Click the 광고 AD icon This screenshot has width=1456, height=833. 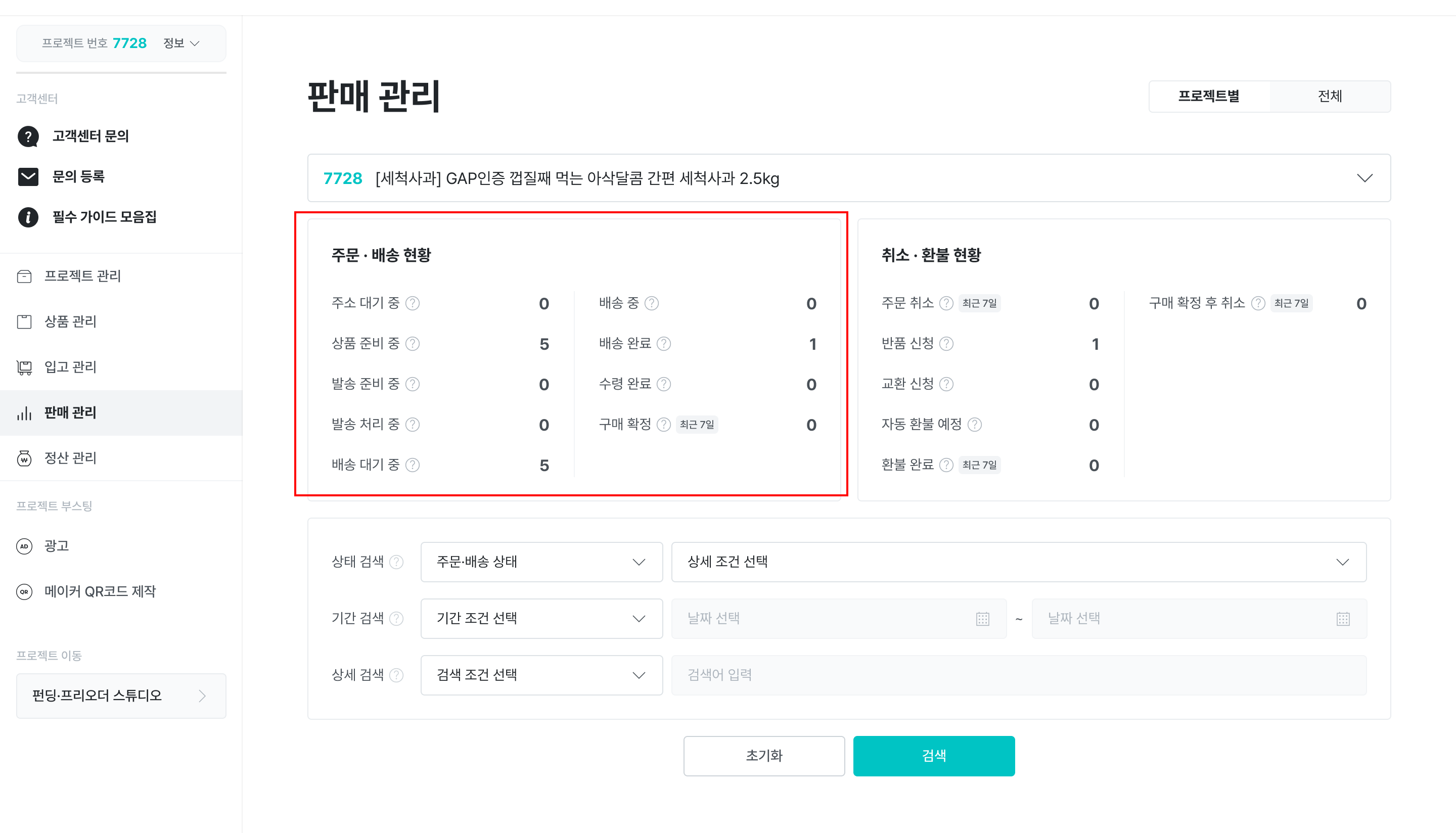pos(24,546)
